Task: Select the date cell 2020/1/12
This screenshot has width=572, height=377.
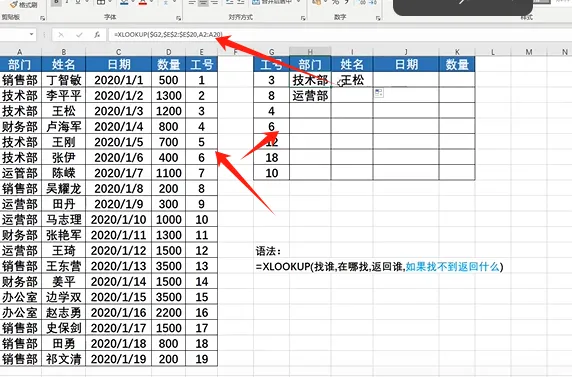Action: coord(119,250)
